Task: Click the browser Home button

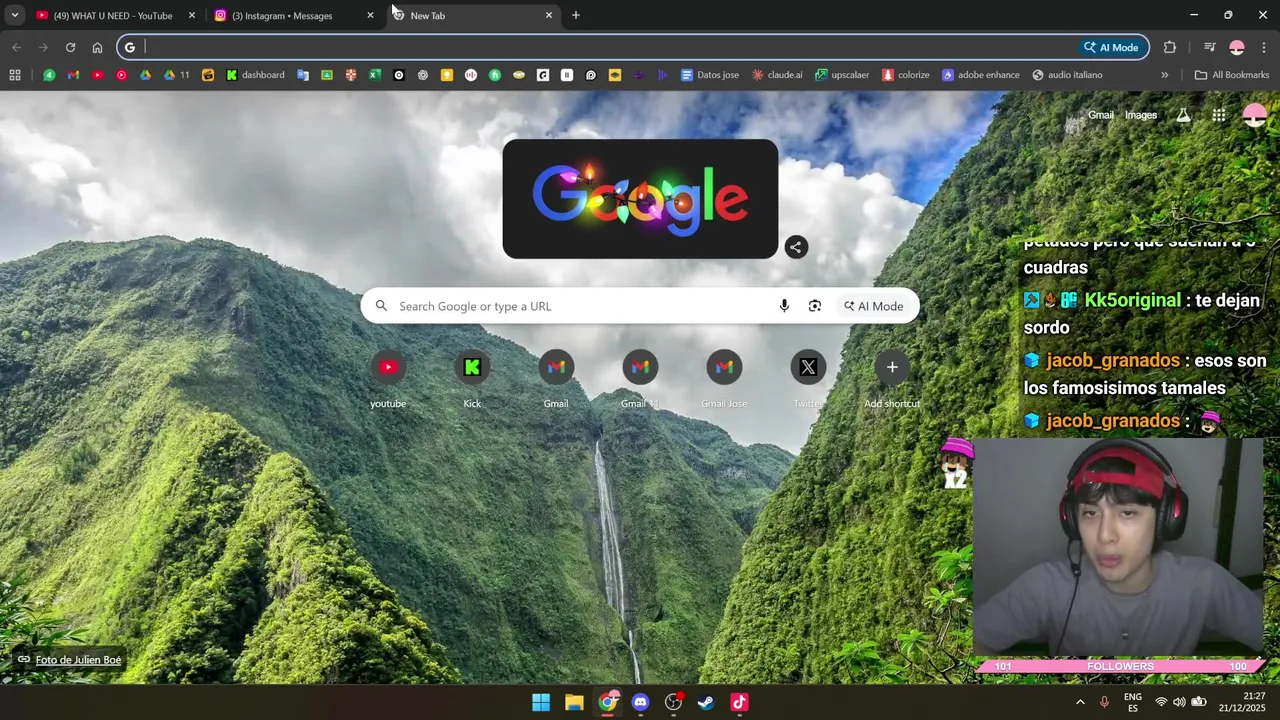Action: pyautogui.click(x=97, y=47)
